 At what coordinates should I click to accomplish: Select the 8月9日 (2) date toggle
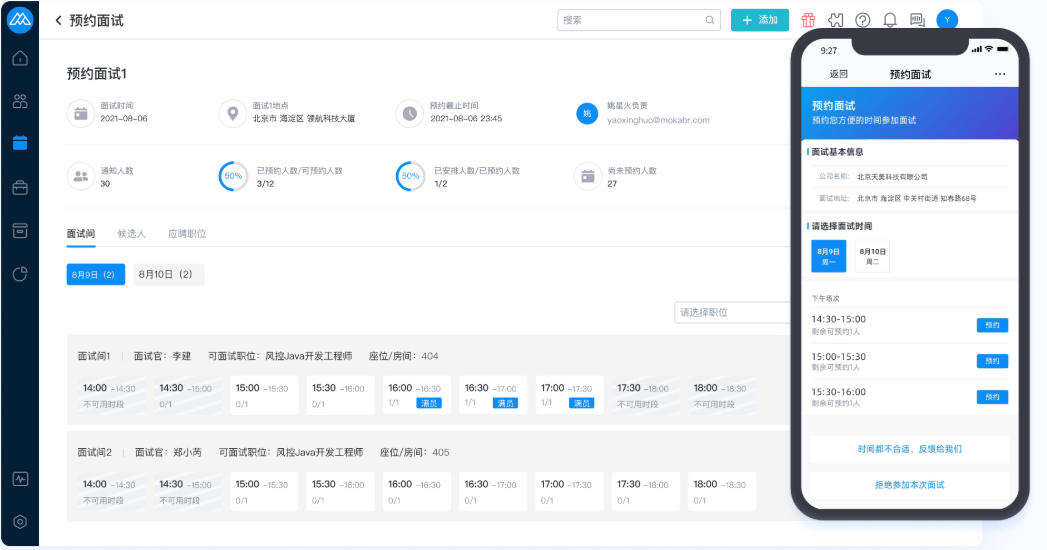click(x=95, y=274)
